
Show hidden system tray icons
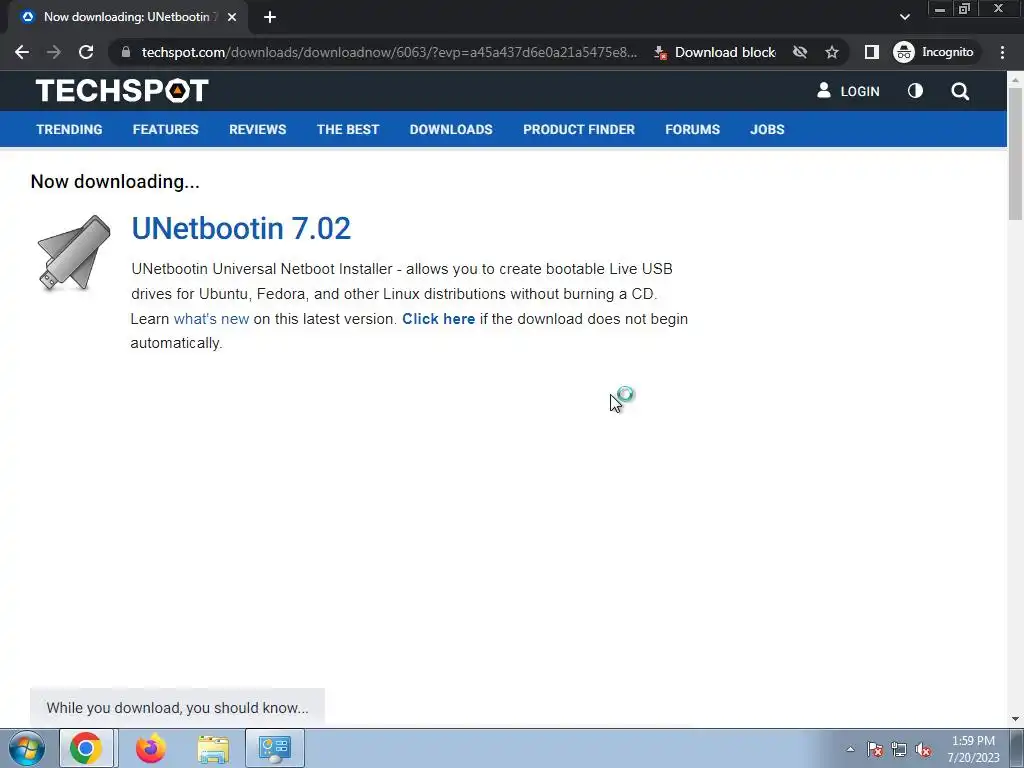coord(850,749)
